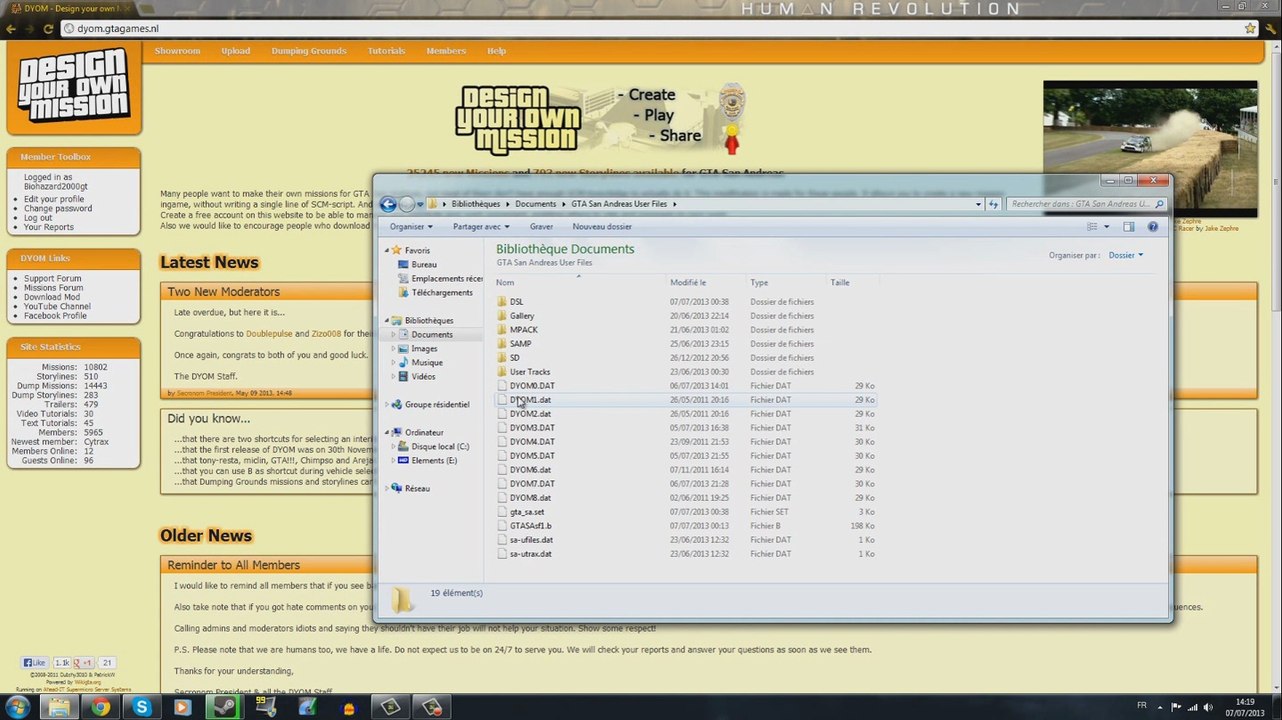Viewport: 1282px width, 720px height.
Task: Select Musique library in the sidebar
Action: point(426,362)
